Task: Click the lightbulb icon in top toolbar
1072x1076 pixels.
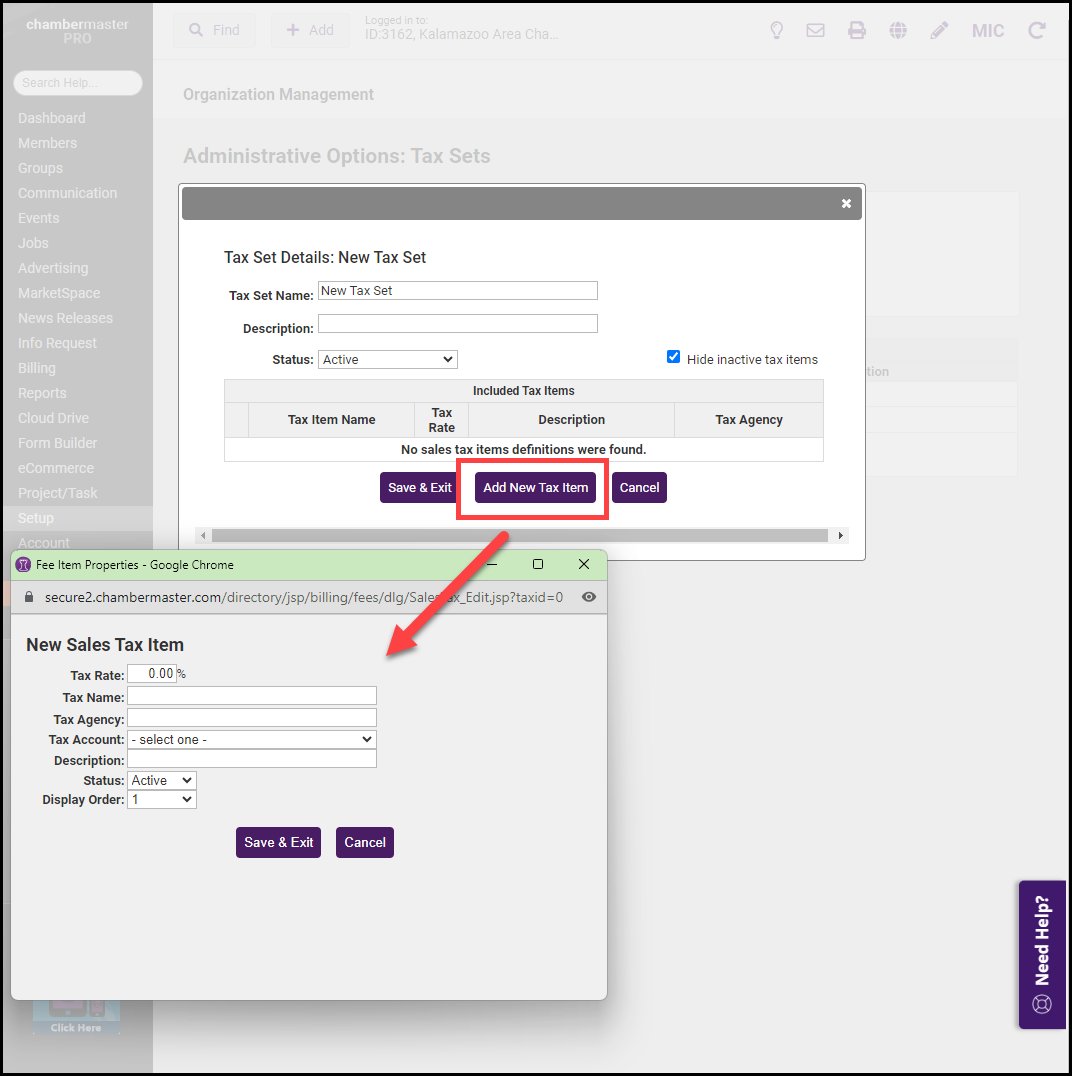Action: coord(776,30)
